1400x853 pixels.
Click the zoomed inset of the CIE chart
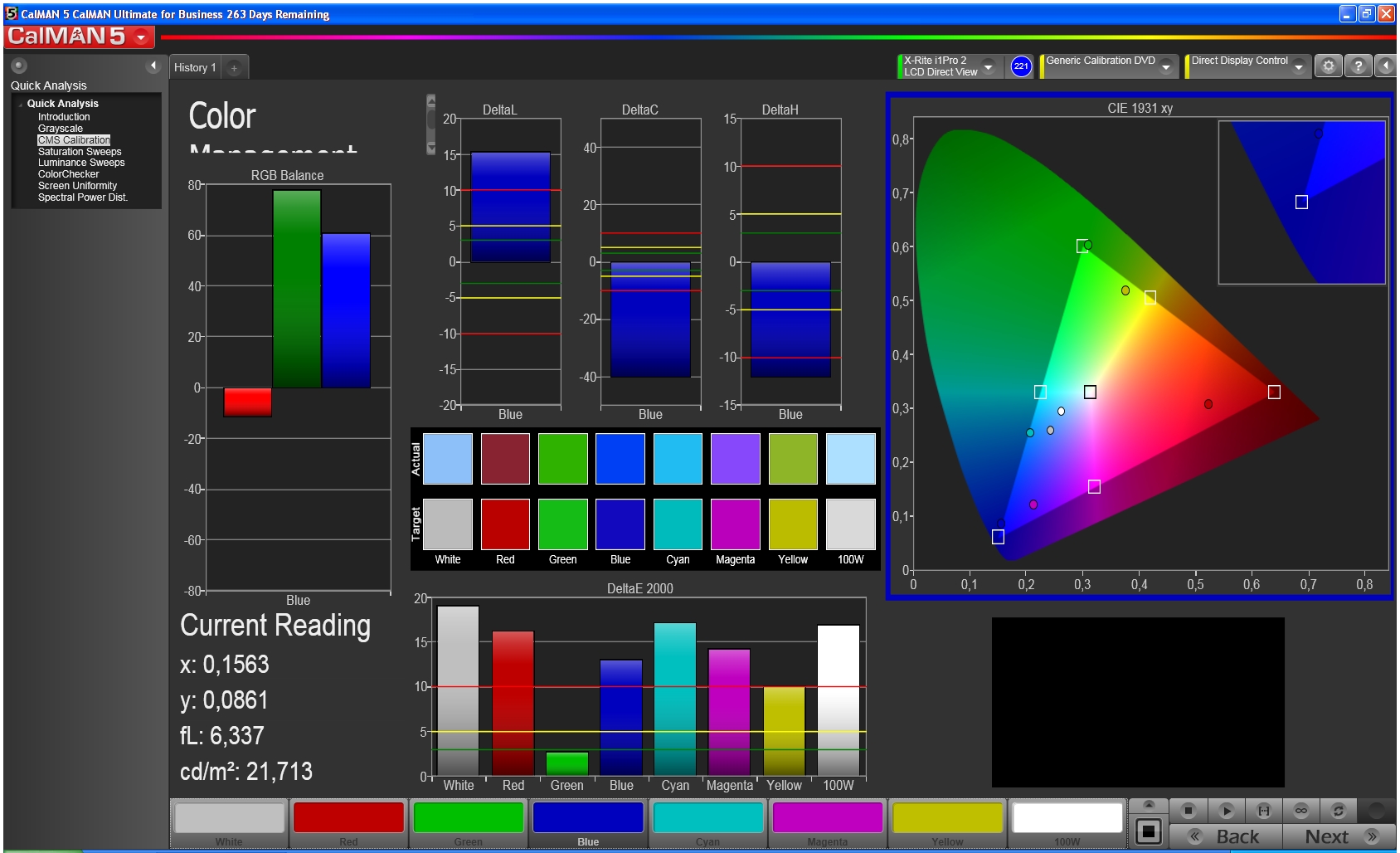[x=1301, y=202]
